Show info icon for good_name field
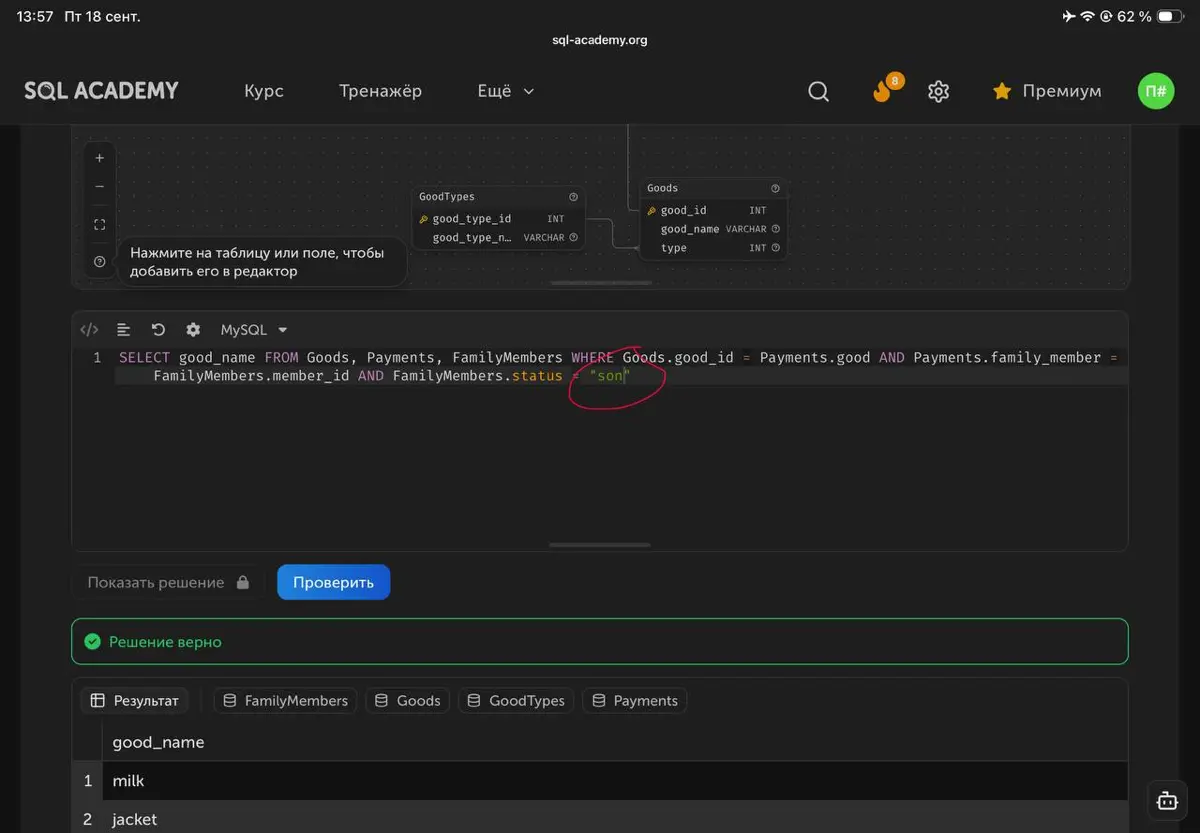The image size is (1200, 833). click(775, 229)
